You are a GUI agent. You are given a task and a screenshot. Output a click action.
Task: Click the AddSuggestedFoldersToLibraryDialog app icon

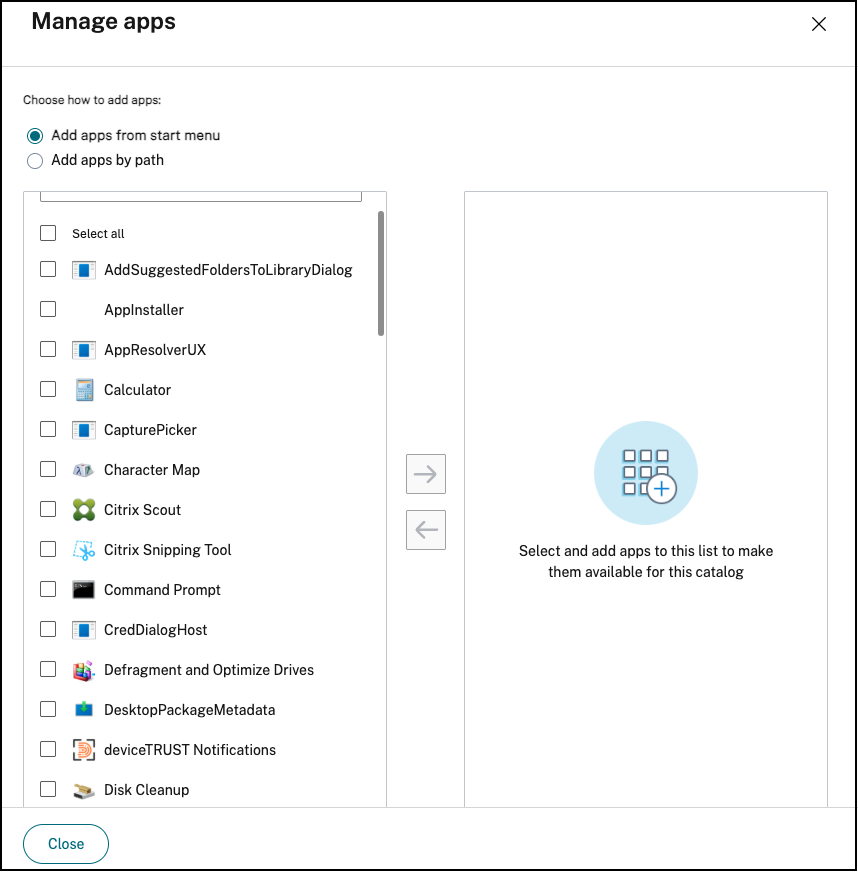pos(84,270)
